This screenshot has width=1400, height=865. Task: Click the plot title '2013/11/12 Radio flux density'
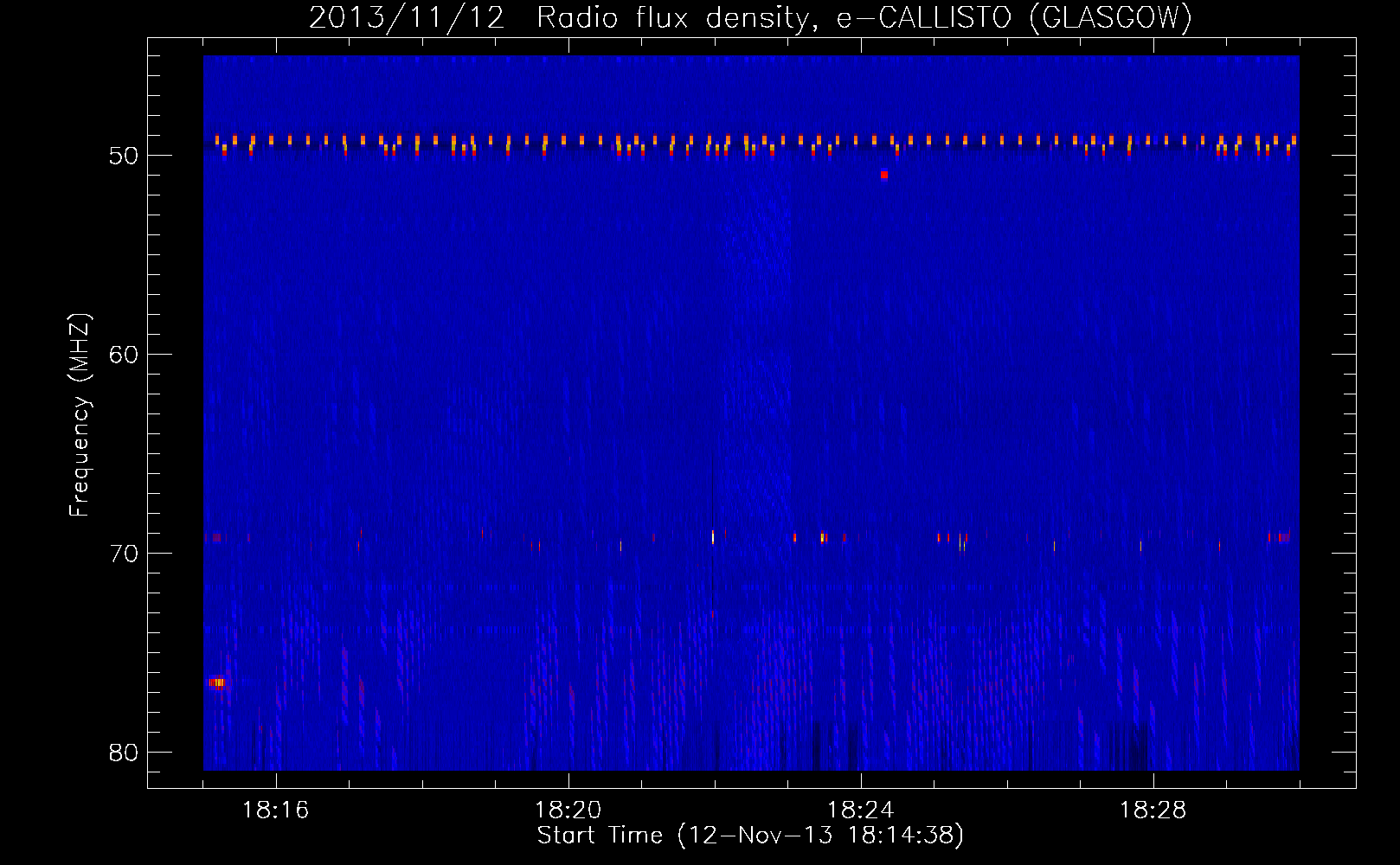click(750, 17)
